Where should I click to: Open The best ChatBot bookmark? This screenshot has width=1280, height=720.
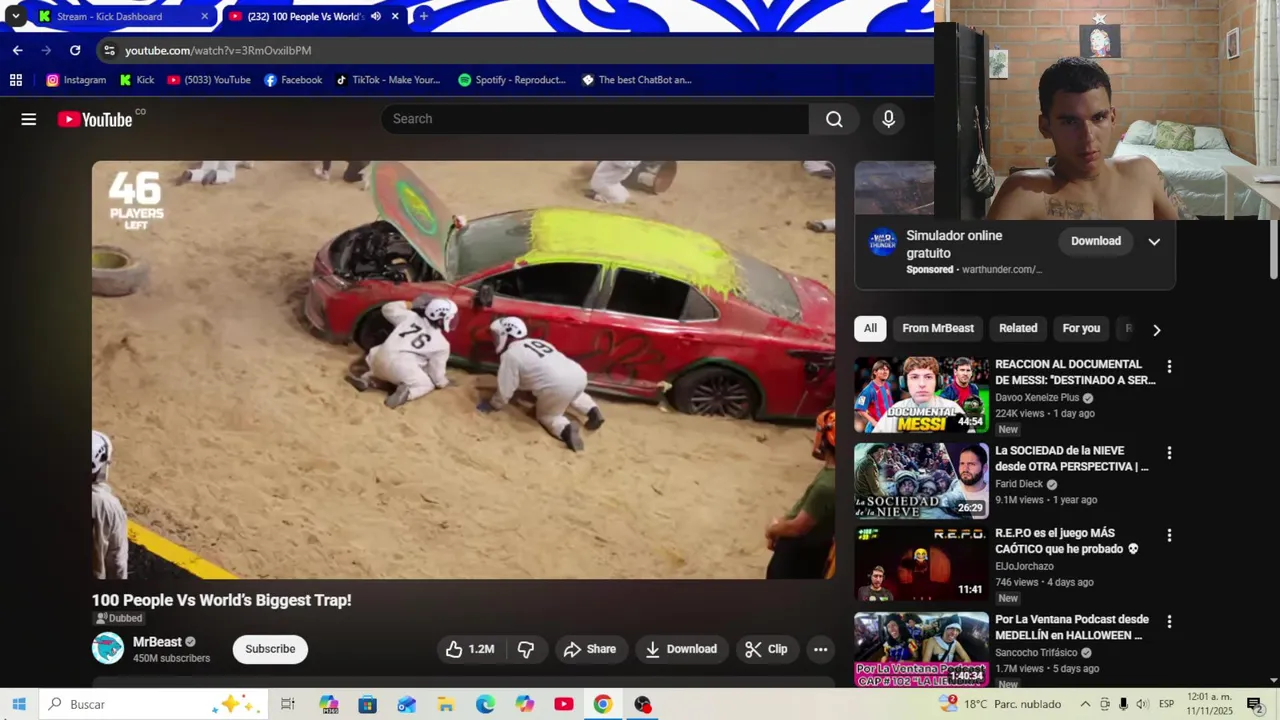(636, 80)
